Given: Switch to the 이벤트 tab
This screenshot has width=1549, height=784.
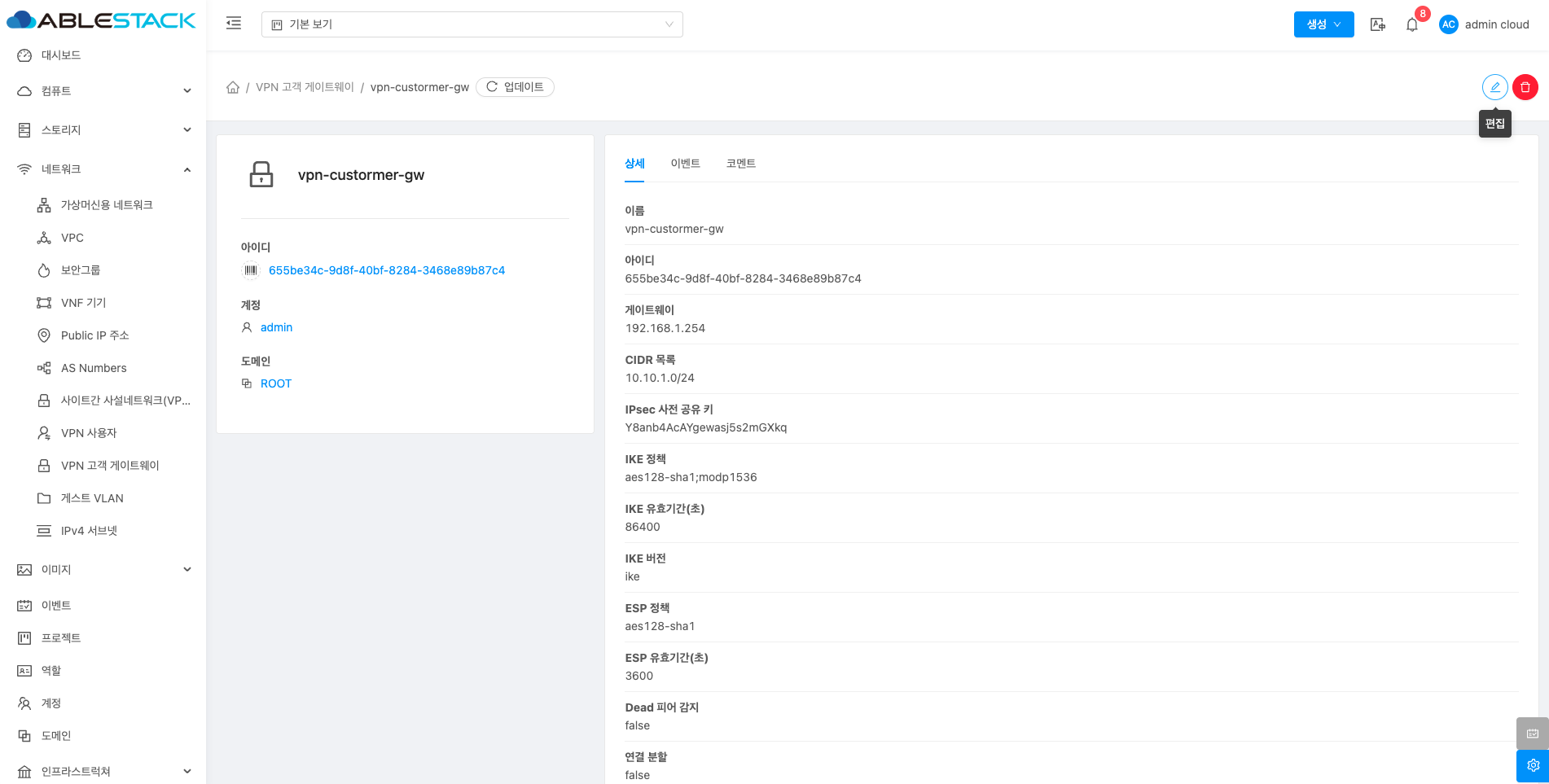Looking at the screenshot, I should coord(685,164).
